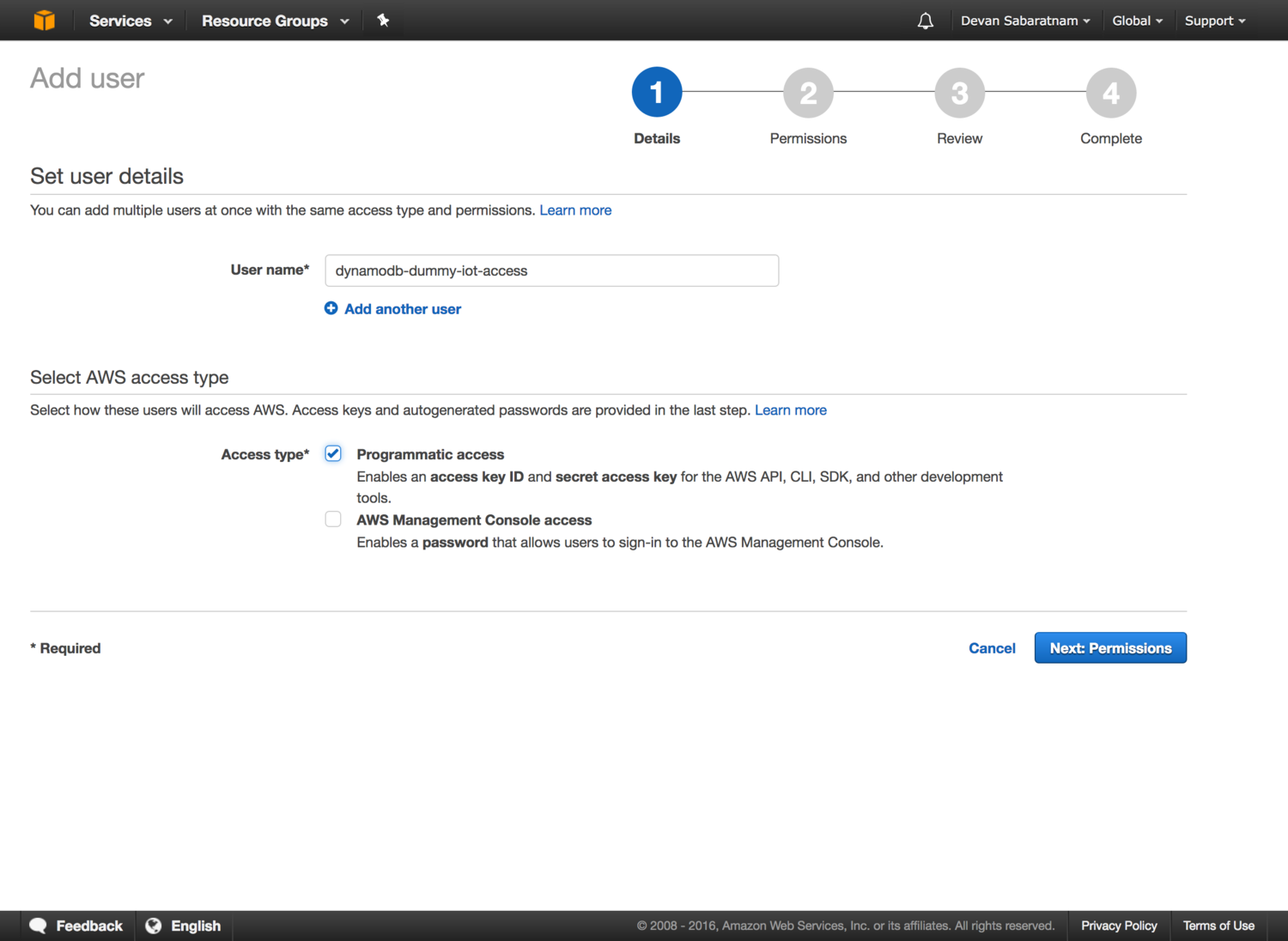Open the Global region dropdown
Image resolution: width=1288 pixels, height=941 pixels.
click(x=1137, y=21)
